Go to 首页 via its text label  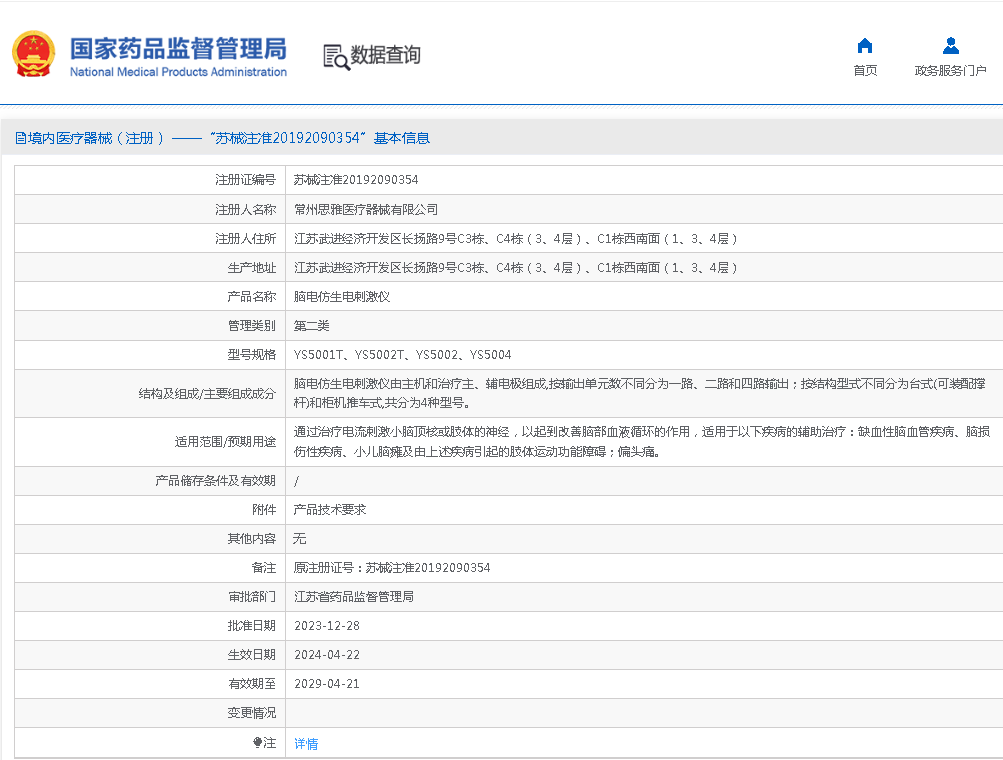coord(865,71)
